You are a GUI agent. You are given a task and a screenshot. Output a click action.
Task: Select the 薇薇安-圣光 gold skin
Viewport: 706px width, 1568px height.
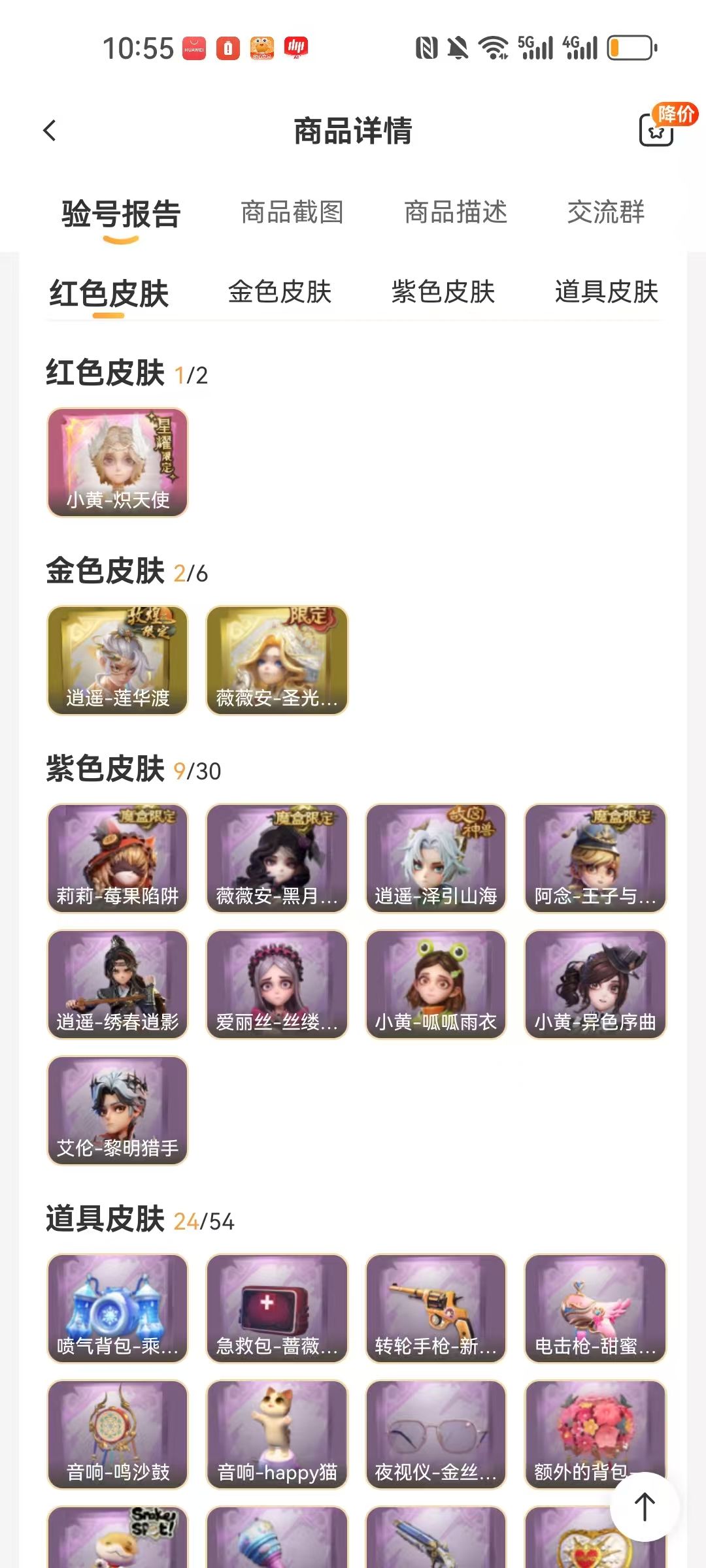click(x=277, y=660)
